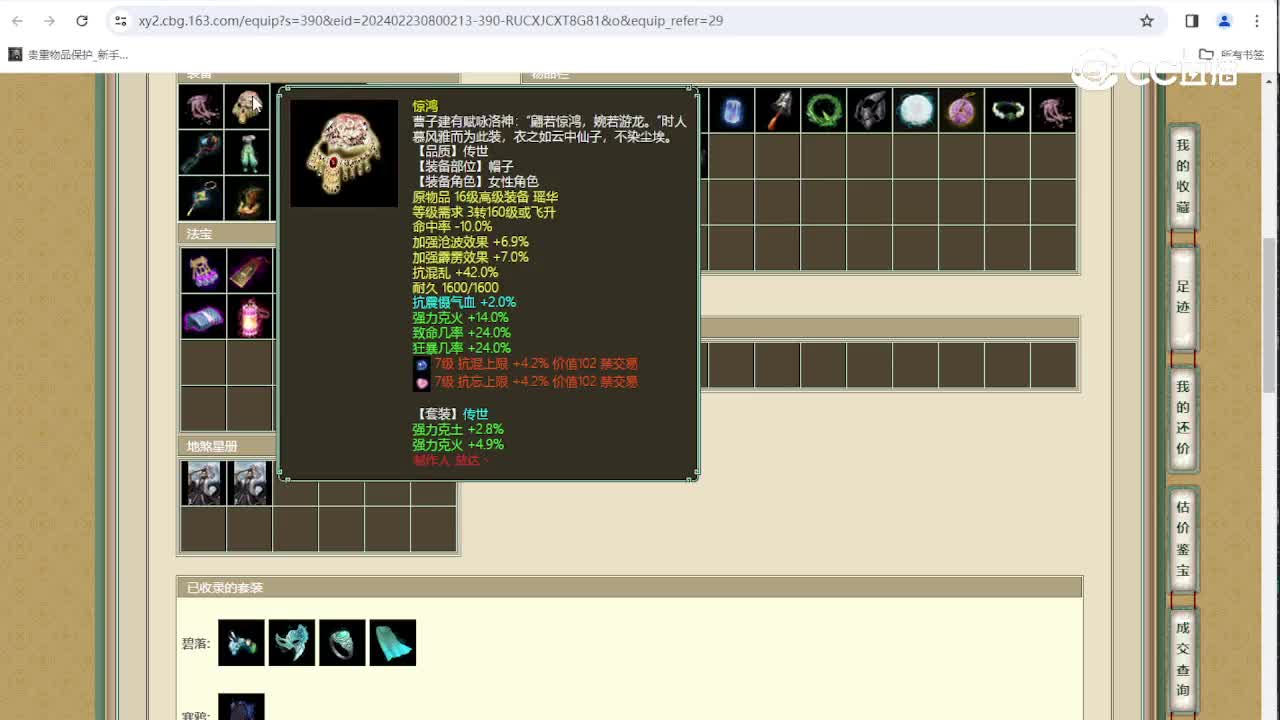The height and width of the screenshot is (720, 1280).
Task: Select the white glowing orb inventory item
Action: pyautogui.click(x=915, y=110)
